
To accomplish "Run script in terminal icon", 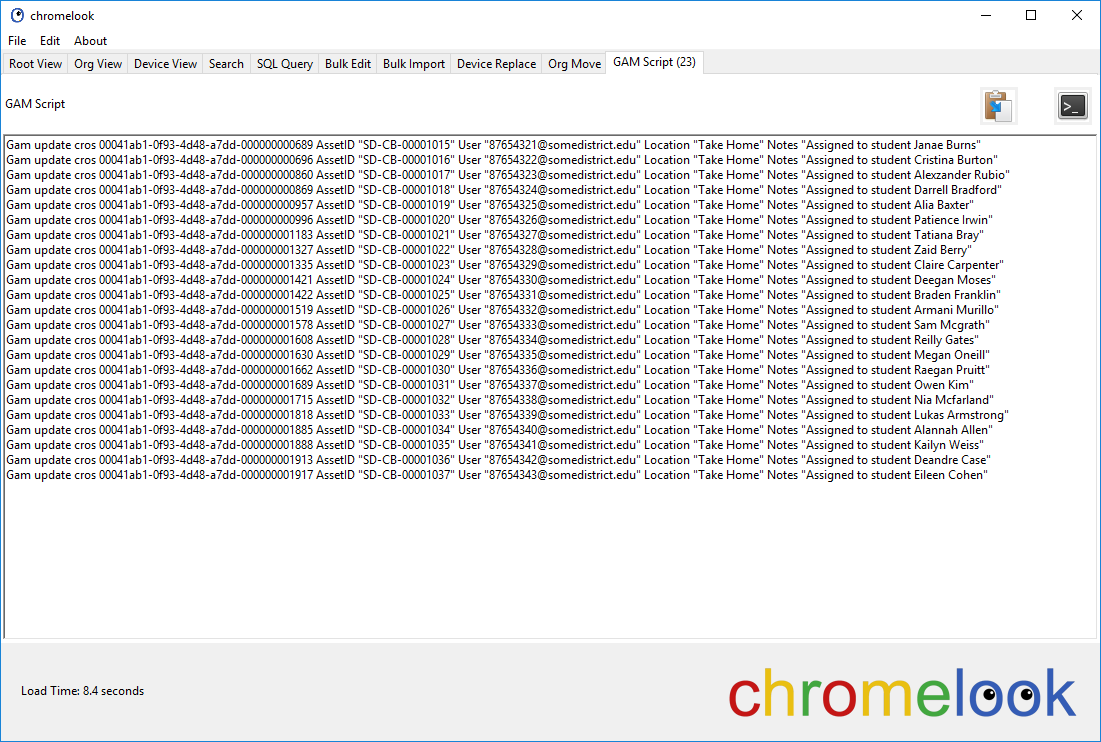I will point(1072,106).
